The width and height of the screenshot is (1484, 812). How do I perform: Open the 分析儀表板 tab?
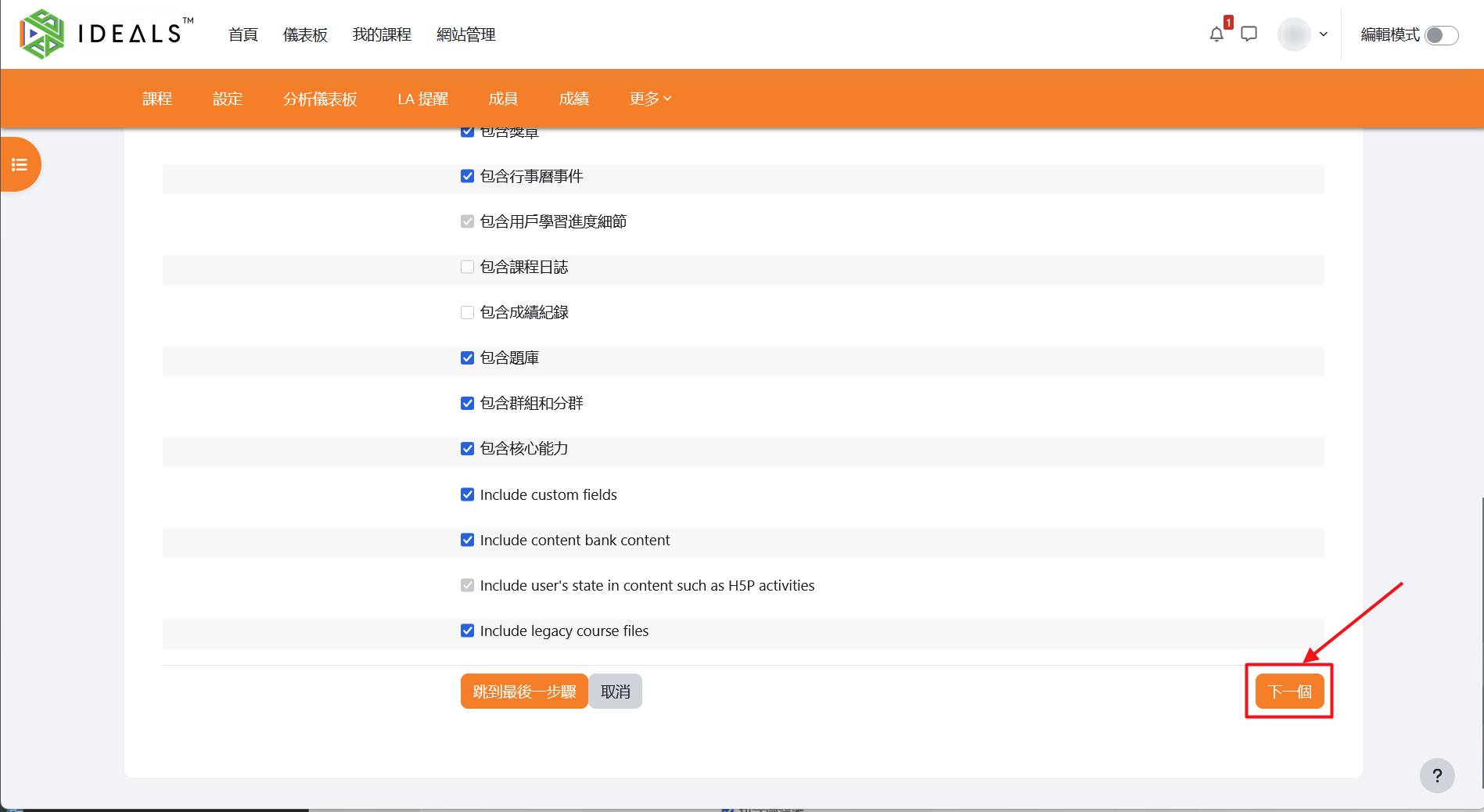pyautogui.click(x=320, y=99)
